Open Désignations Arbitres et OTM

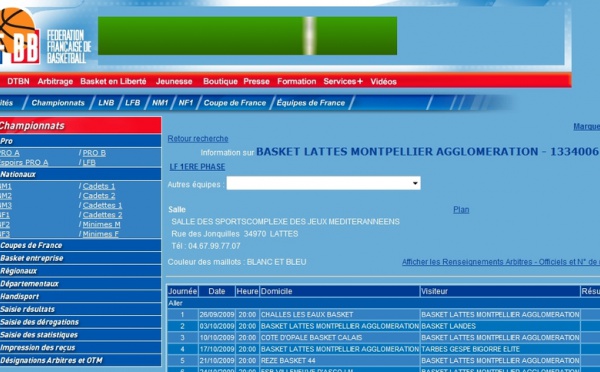tap(80, 360)
